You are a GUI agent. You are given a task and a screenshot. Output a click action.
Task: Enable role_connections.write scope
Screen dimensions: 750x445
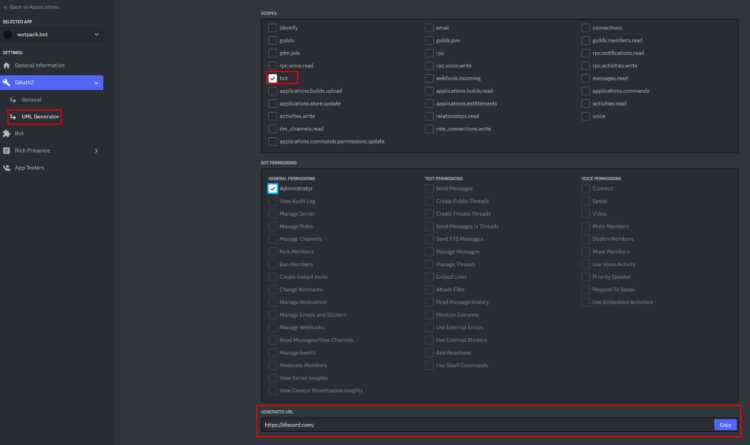pyautogui.click(x=429, y=129)
